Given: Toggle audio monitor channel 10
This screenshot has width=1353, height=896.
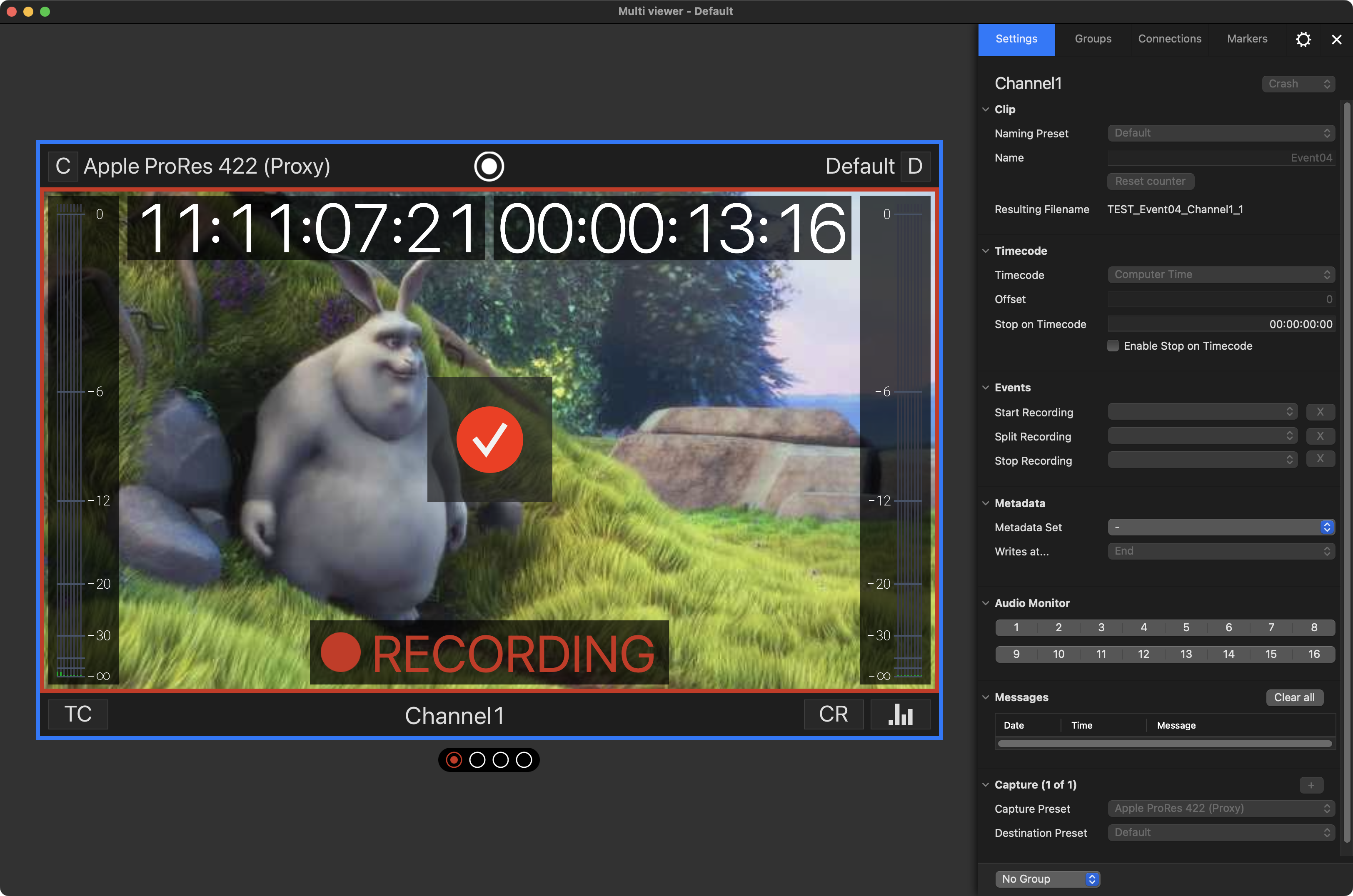Looking at the screenshot, I should click(1058, 654).
